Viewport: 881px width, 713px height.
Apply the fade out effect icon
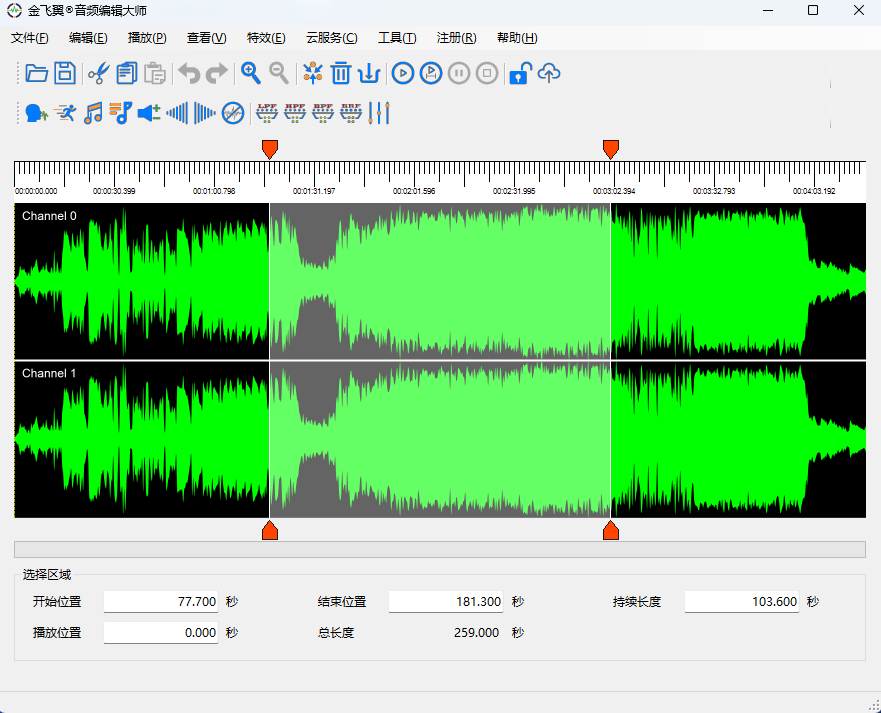pos(204,113)
